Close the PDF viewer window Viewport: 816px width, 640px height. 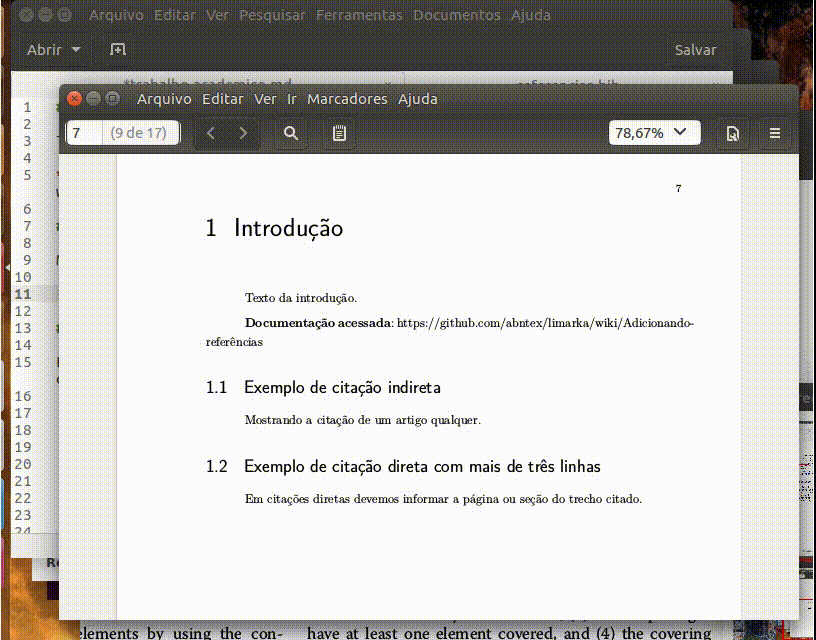point(74,98)
